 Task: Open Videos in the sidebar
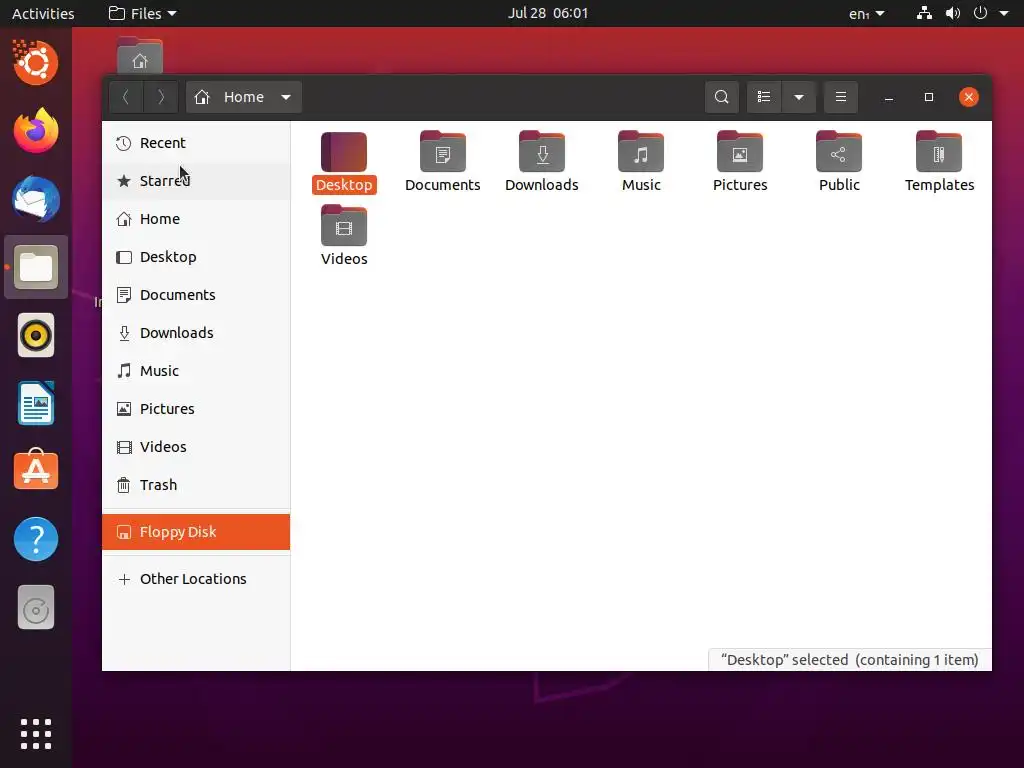[x=196, y=447]
